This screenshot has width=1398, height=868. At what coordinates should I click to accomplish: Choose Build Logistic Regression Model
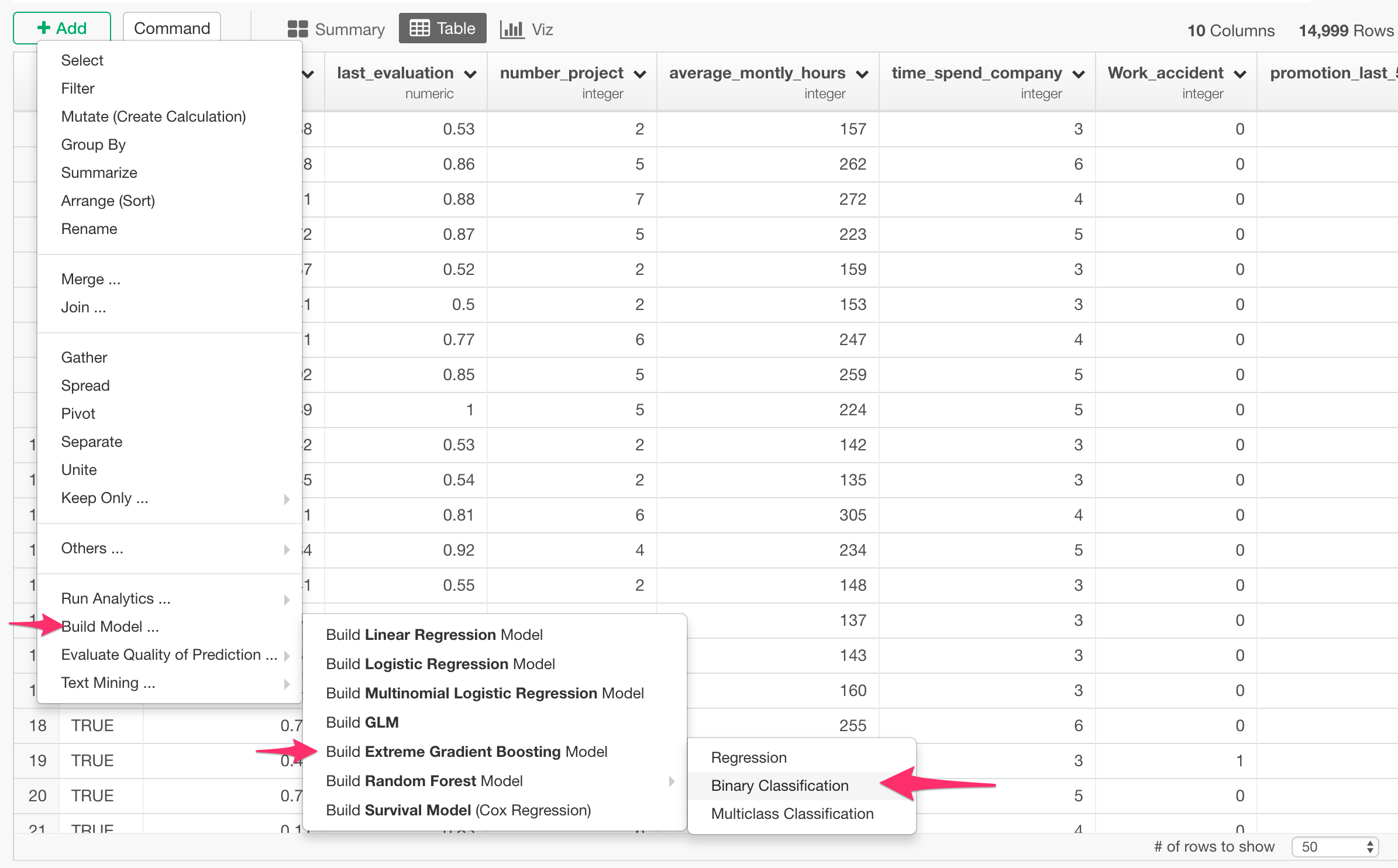pos(440,663)
